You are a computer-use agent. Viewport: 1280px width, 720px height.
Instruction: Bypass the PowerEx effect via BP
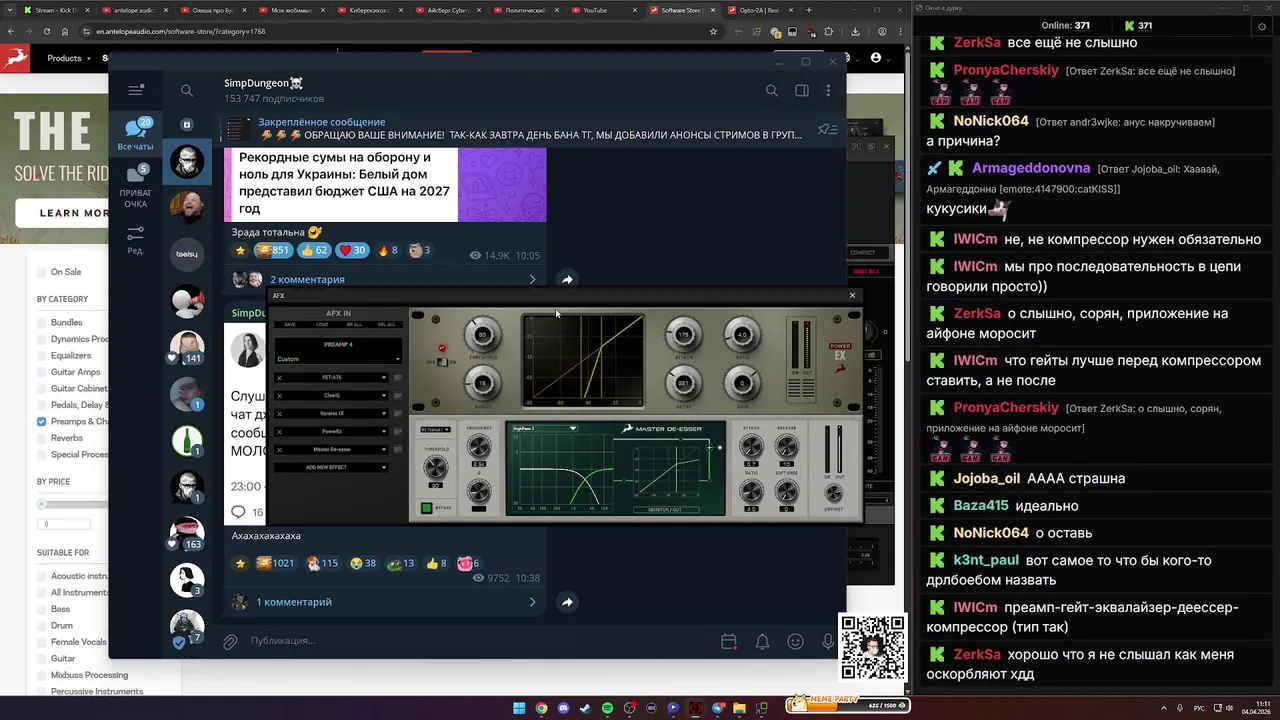tap(398, 432)
